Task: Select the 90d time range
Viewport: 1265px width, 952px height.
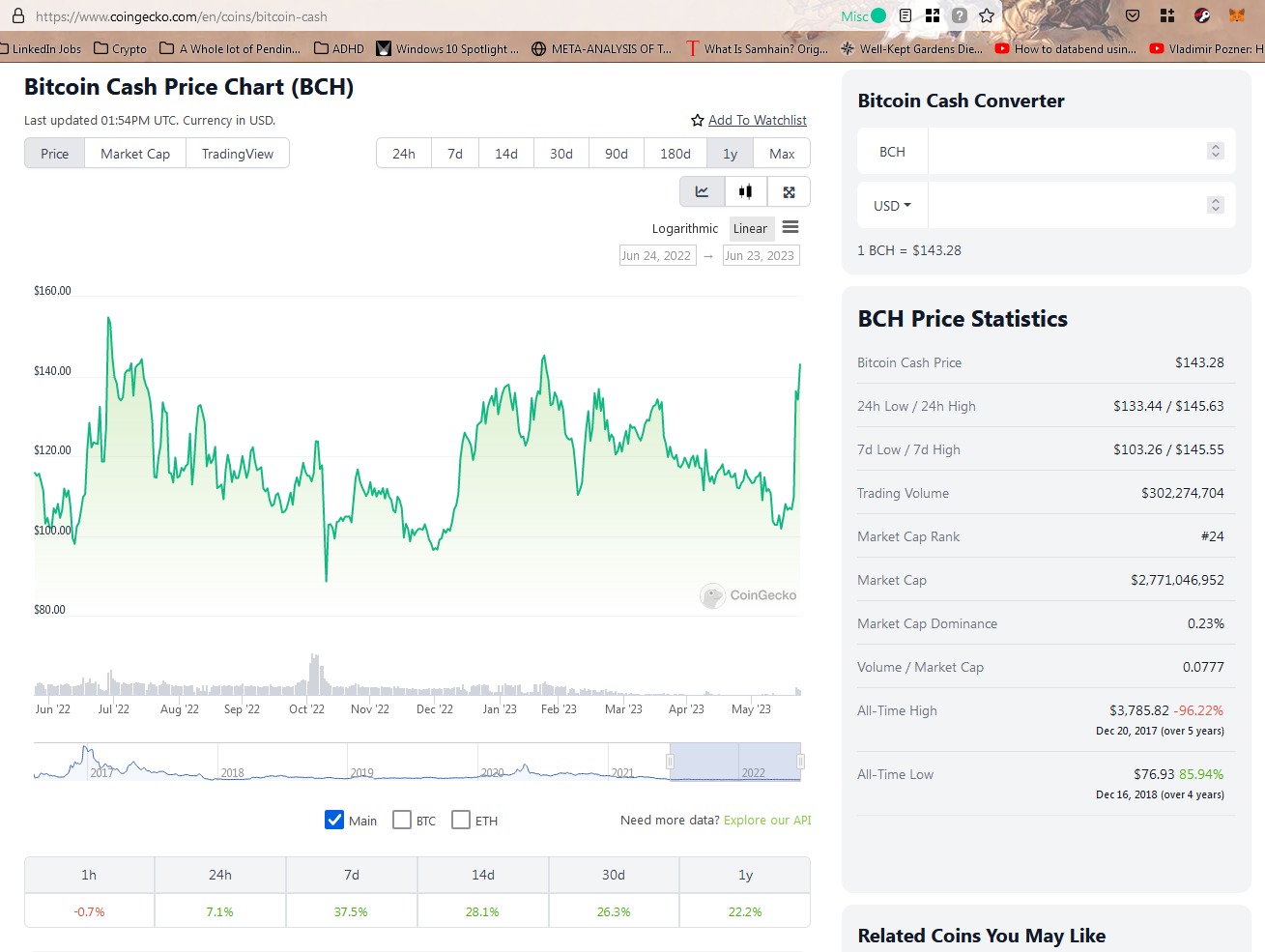Action: [617, 154]
